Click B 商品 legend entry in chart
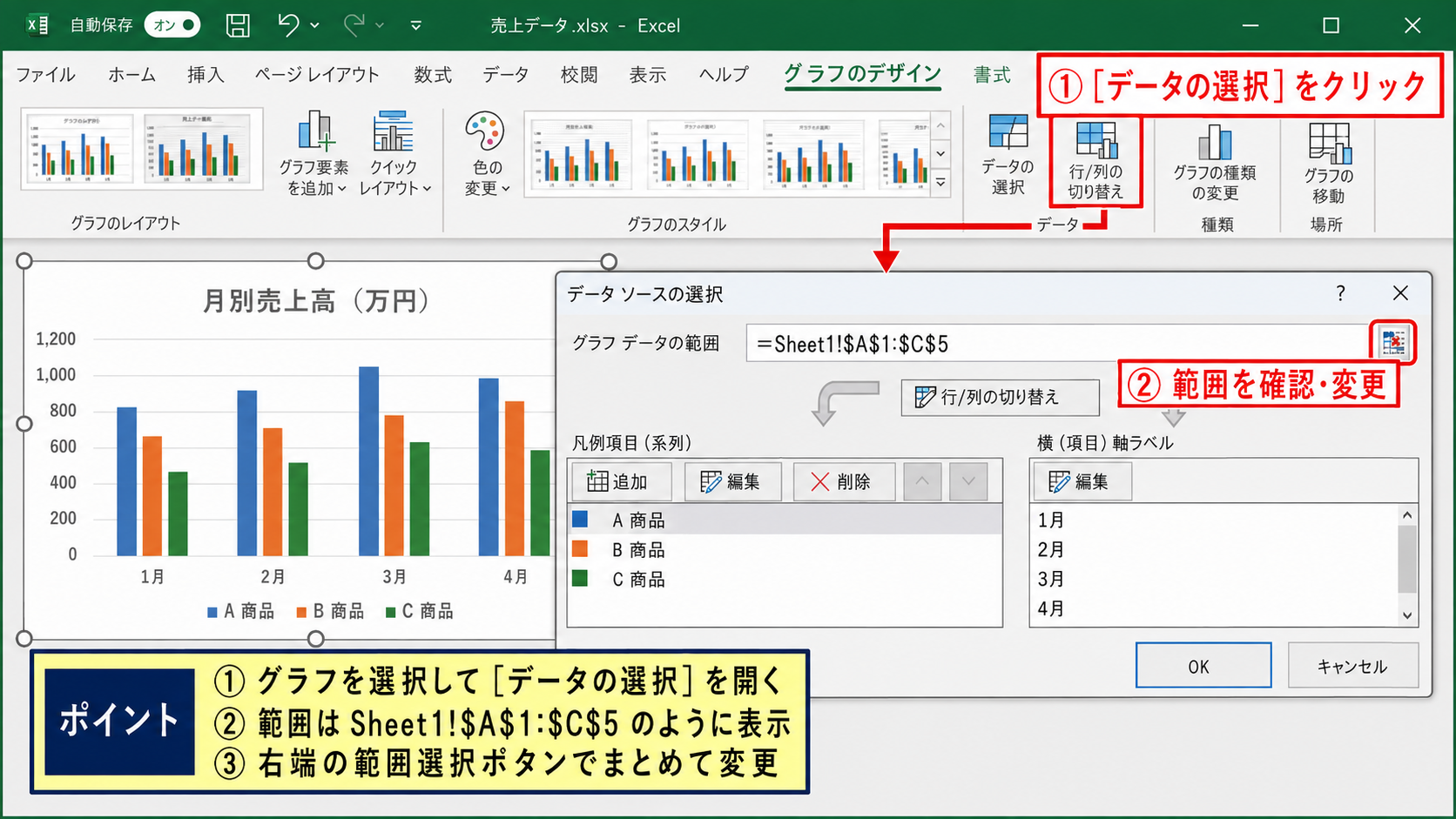 330,611
